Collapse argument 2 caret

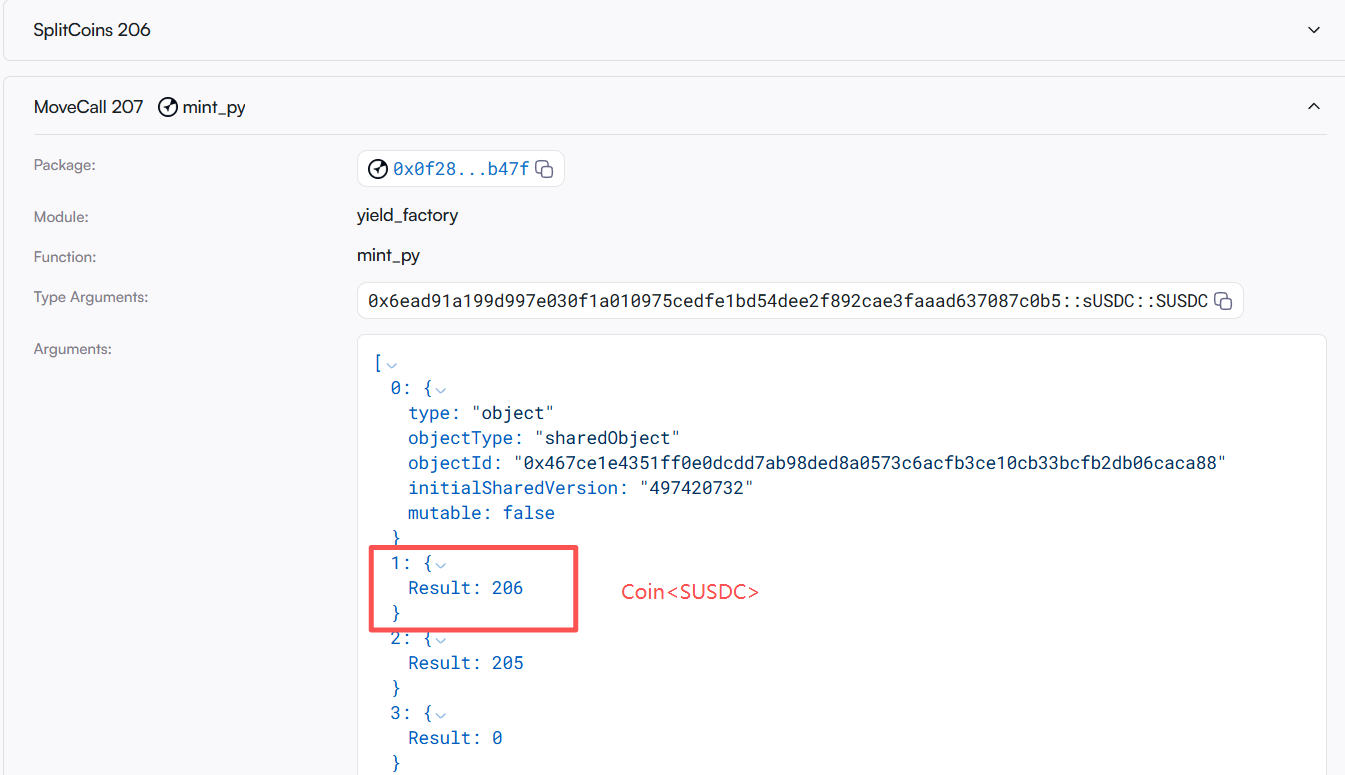(x=441, y=639)
